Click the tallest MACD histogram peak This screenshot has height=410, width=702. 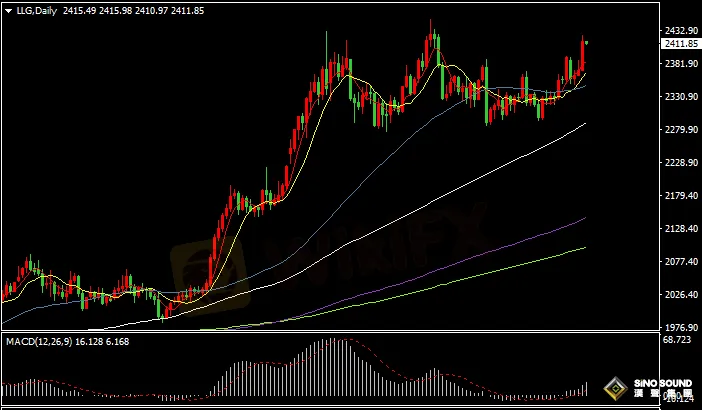tap(337, 343)
